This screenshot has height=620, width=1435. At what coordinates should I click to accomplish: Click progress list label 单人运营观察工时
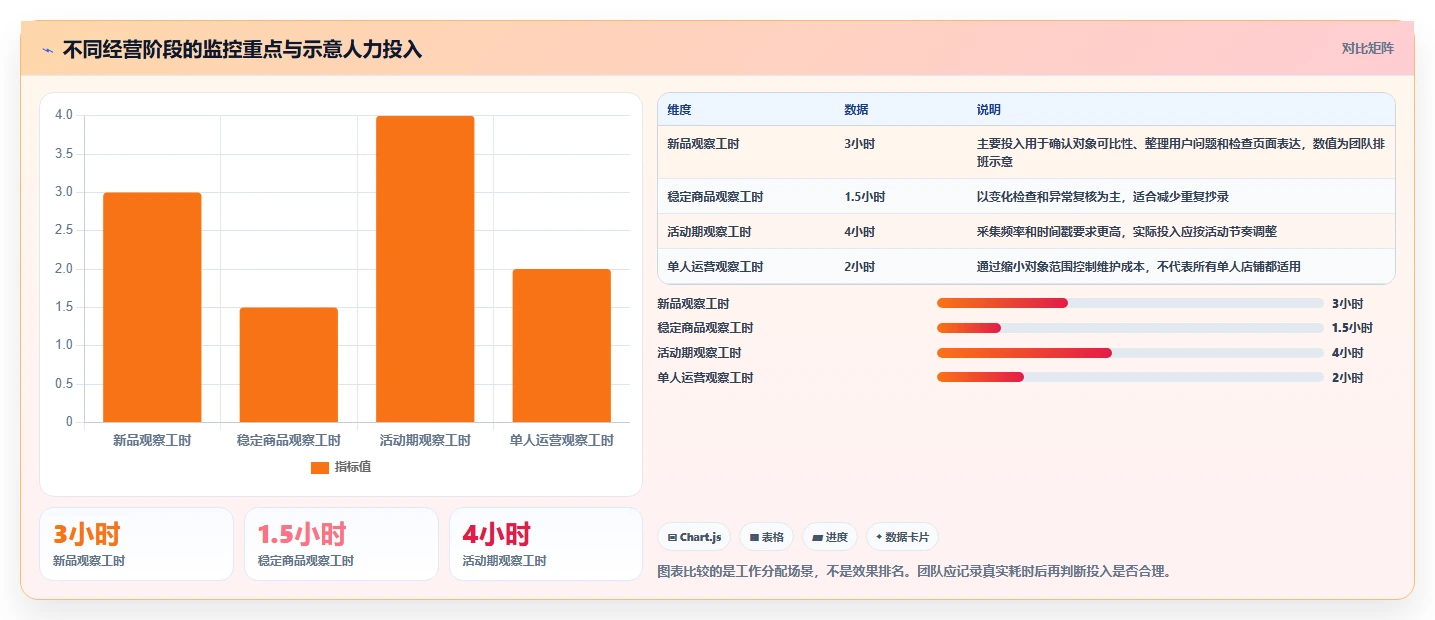[705, 378]
